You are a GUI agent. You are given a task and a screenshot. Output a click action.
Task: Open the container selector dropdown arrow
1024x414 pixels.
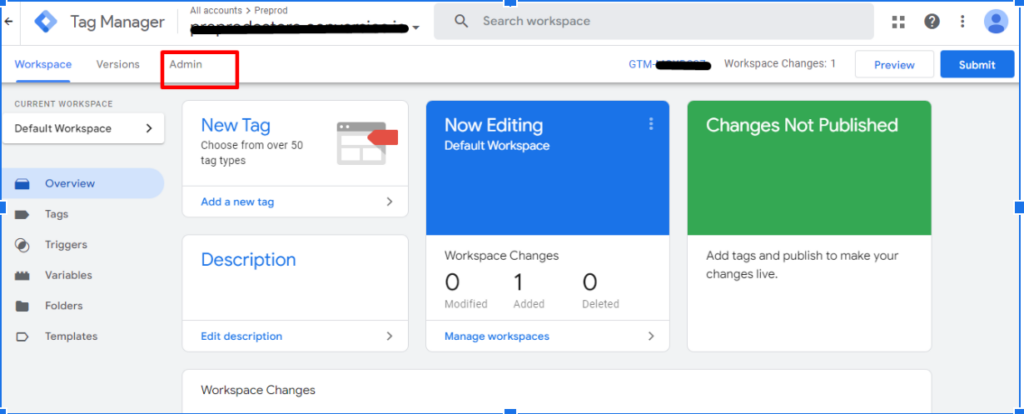coord(416,28)
